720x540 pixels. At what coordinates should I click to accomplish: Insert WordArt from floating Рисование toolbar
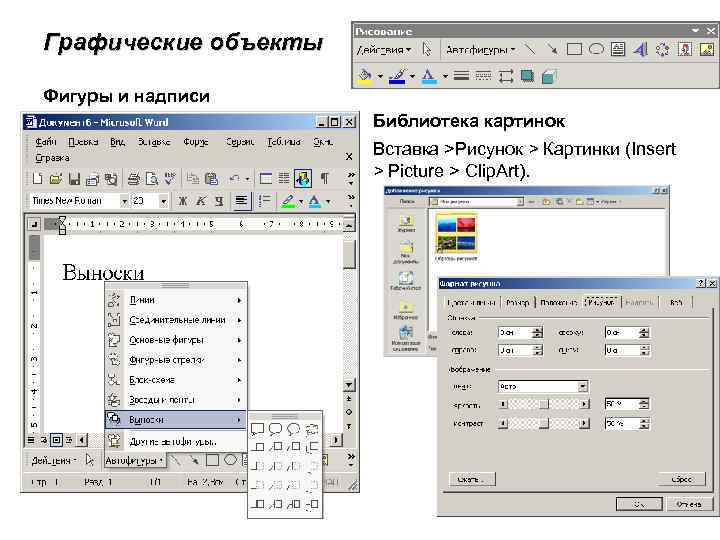point(640,49)
